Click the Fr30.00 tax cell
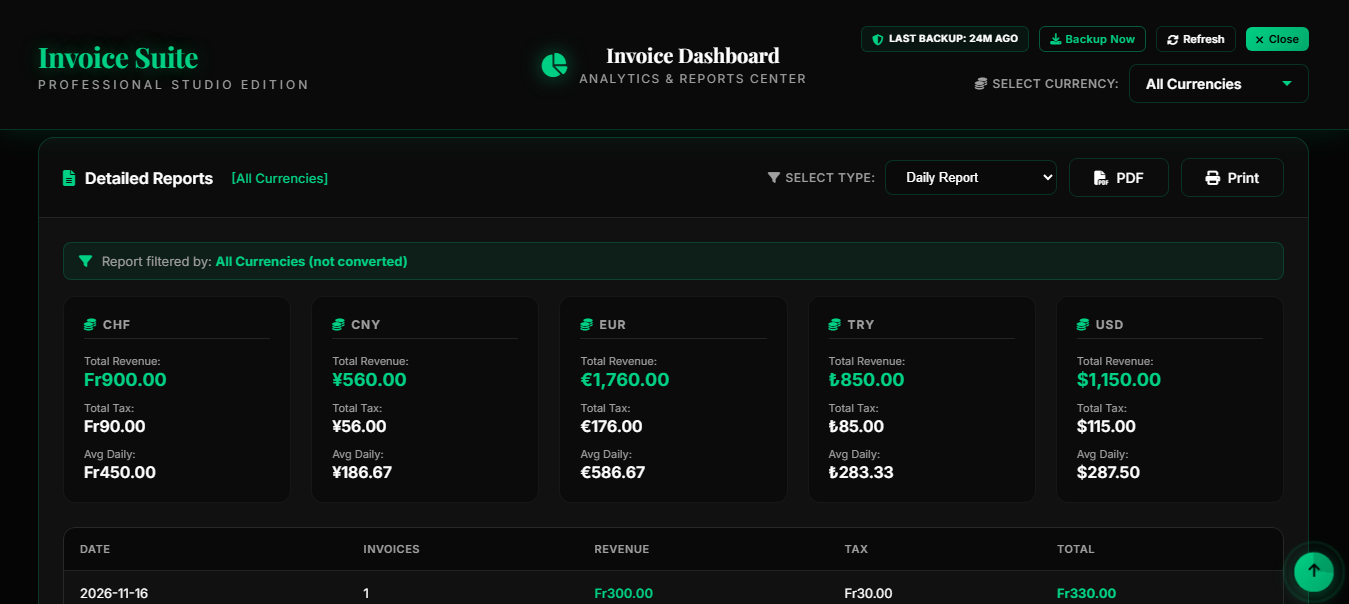This screenshot has height=604, width=1349. (869, 593)
